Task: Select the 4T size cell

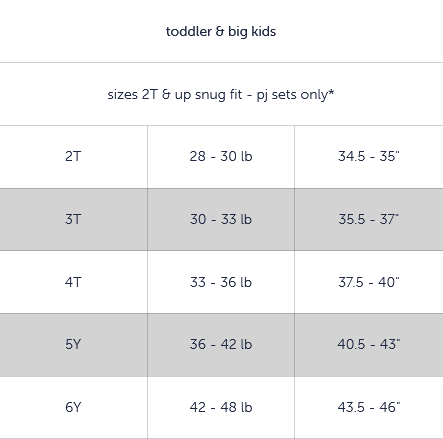Action: pos(73,282)
